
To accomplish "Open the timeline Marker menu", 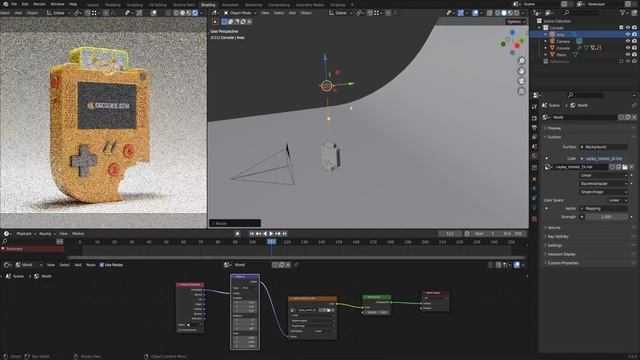I will [78, 234].
